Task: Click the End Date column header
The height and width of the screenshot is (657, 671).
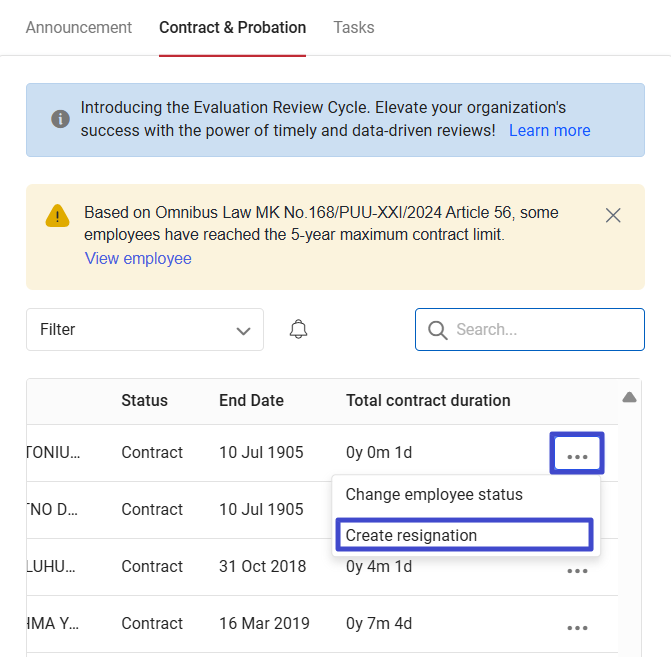Action: 251,400
